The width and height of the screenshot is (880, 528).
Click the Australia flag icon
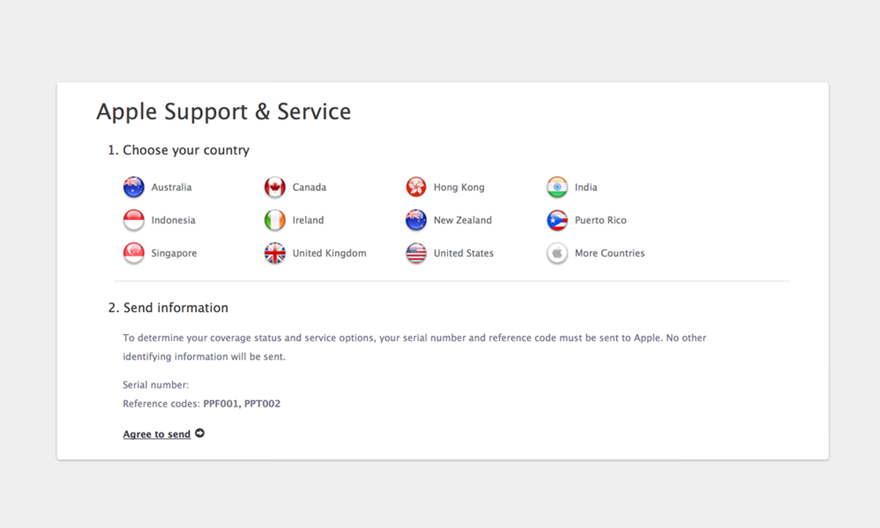(134, 187)
